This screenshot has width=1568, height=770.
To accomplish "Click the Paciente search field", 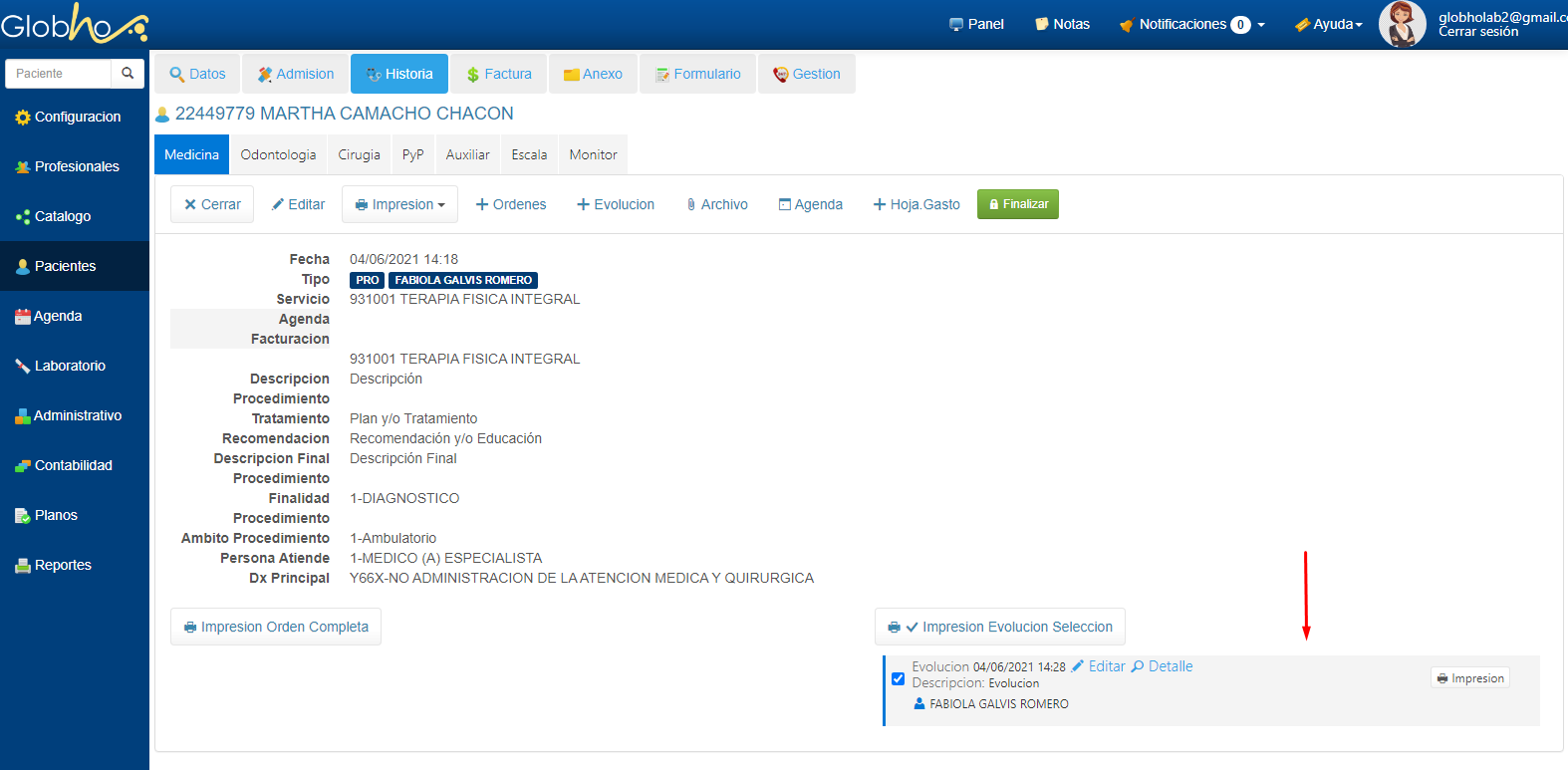I will [x=58, y=73].
